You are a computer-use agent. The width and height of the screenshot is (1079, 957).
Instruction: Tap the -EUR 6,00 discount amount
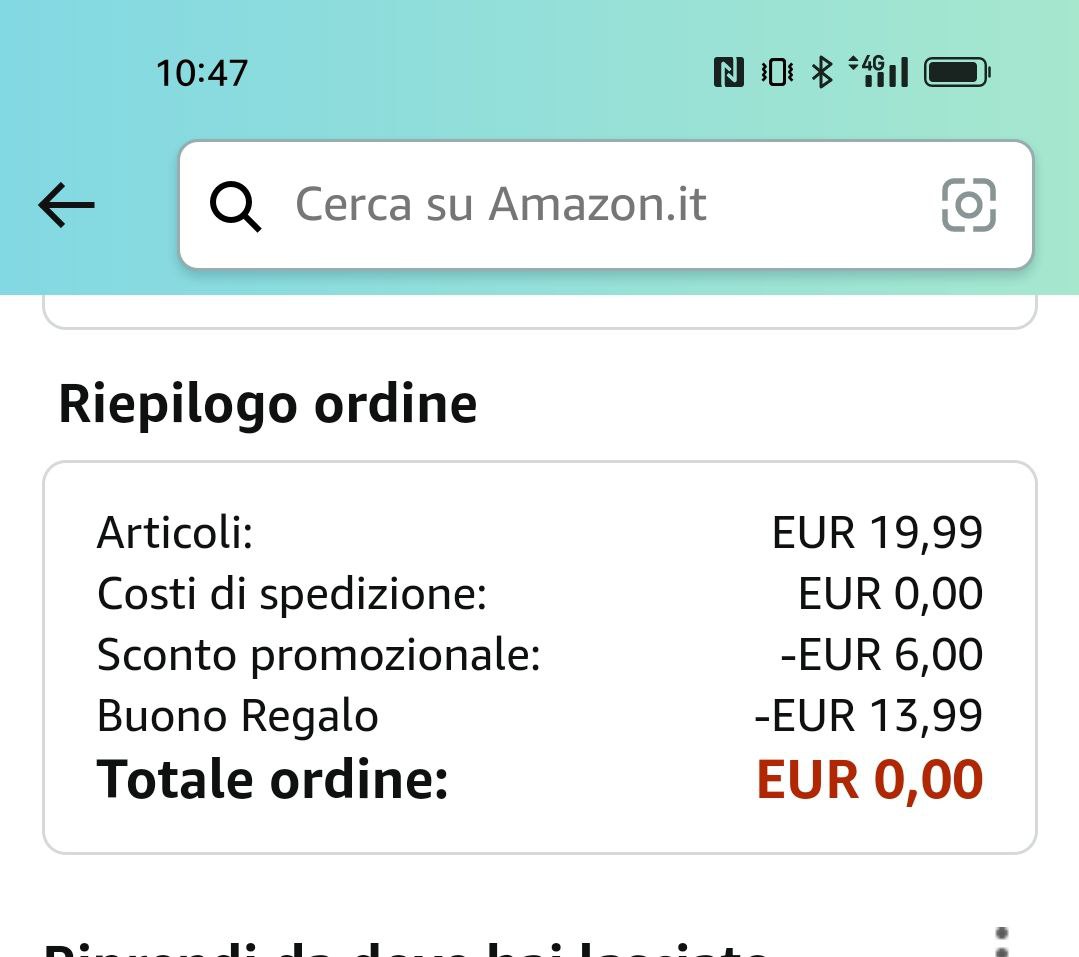(881, 655)
